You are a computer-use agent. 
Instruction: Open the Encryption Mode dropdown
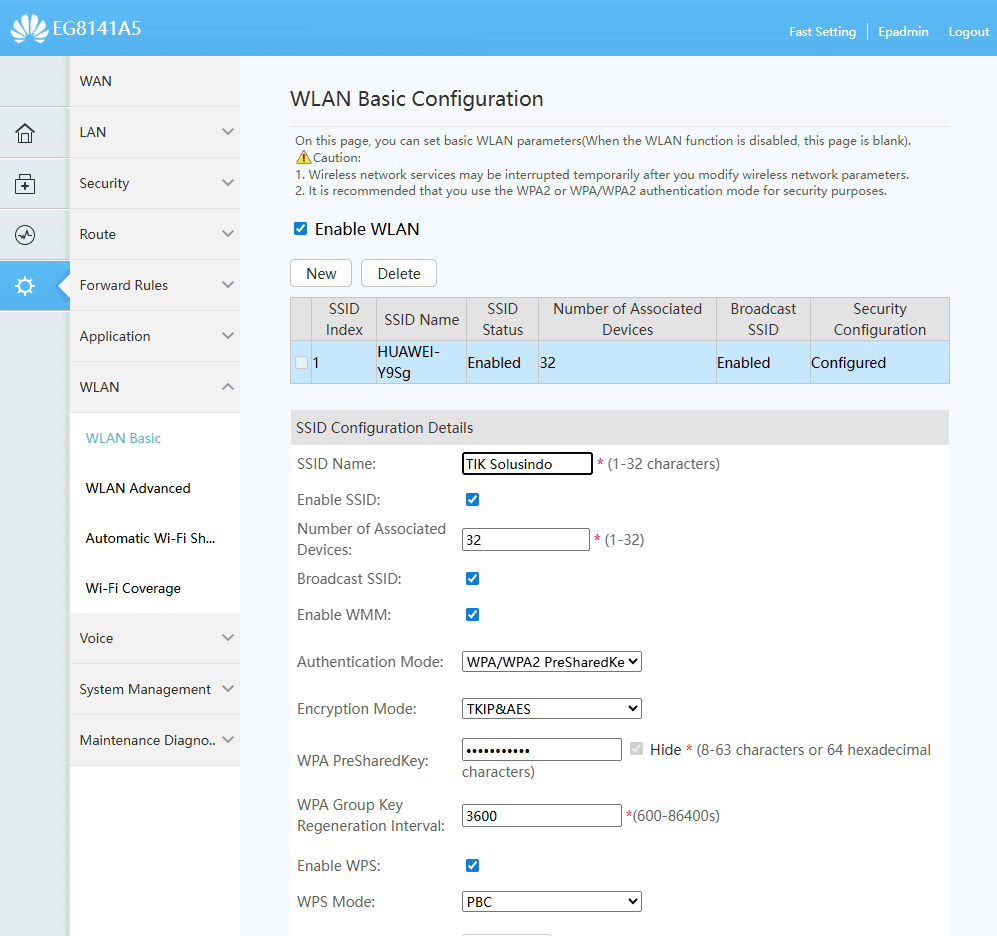(551, 709)
